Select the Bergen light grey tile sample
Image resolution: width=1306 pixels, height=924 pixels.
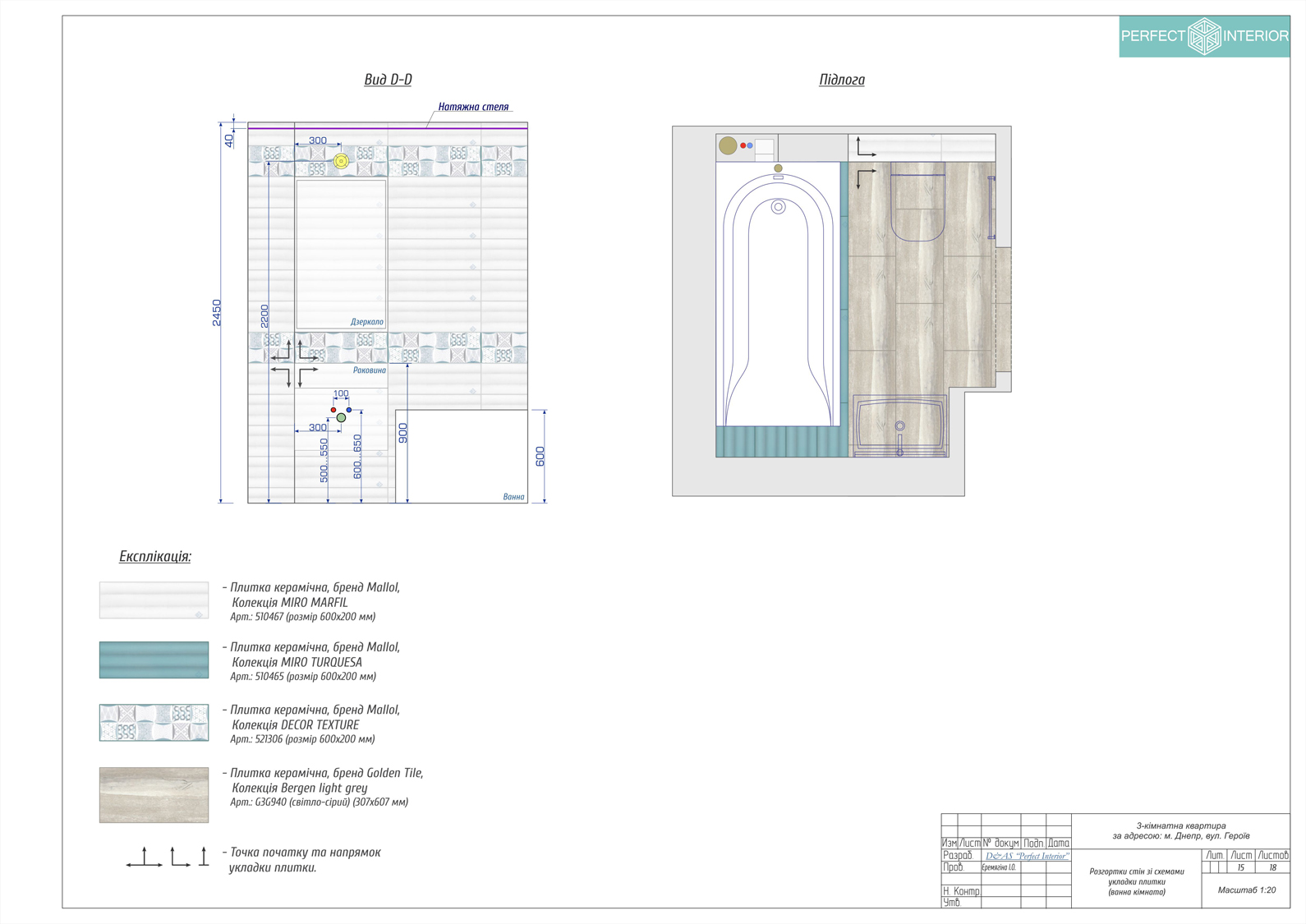[x=154, y=795]
